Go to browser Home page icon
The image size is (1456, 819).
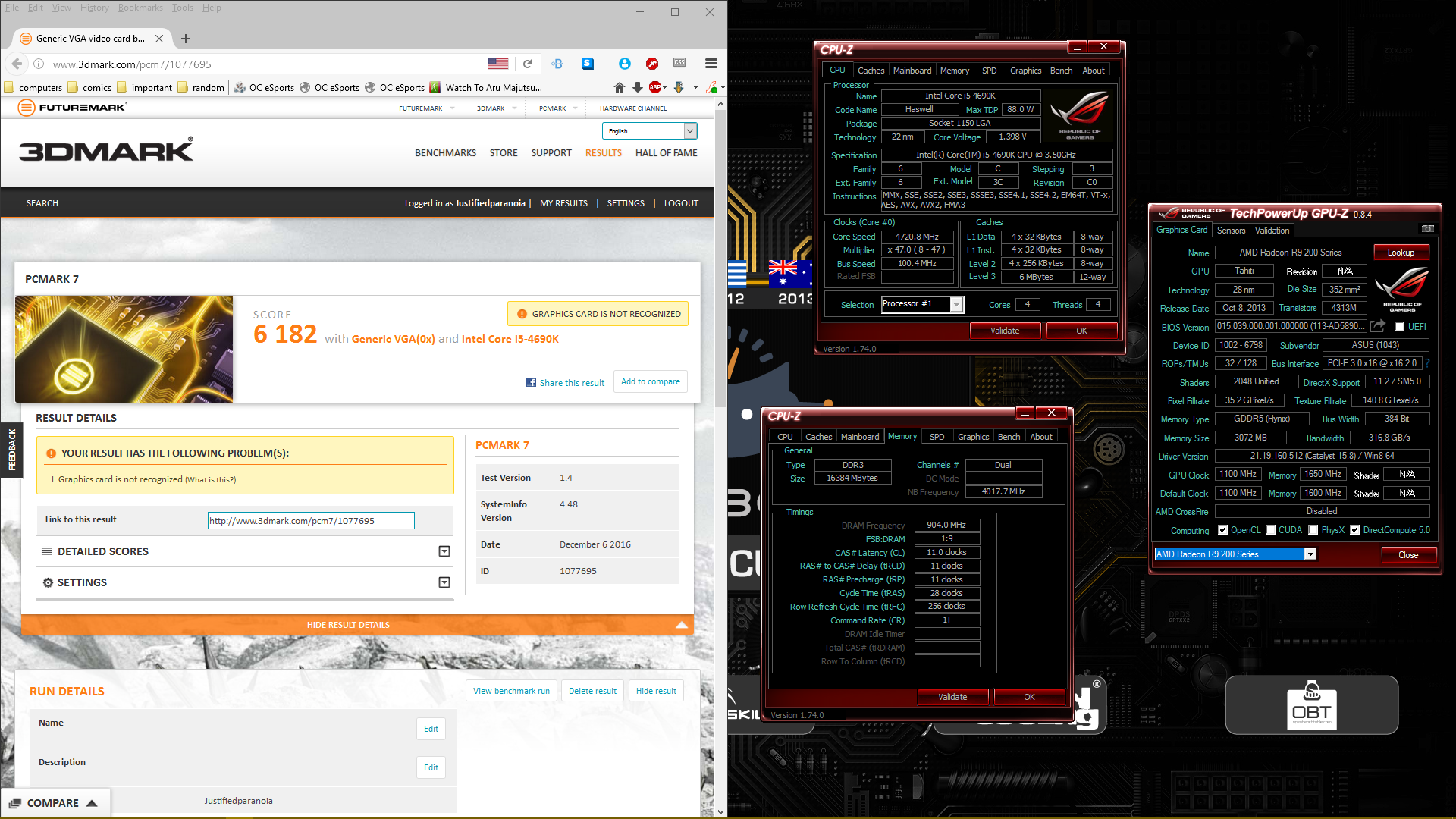tap(619, 87)
